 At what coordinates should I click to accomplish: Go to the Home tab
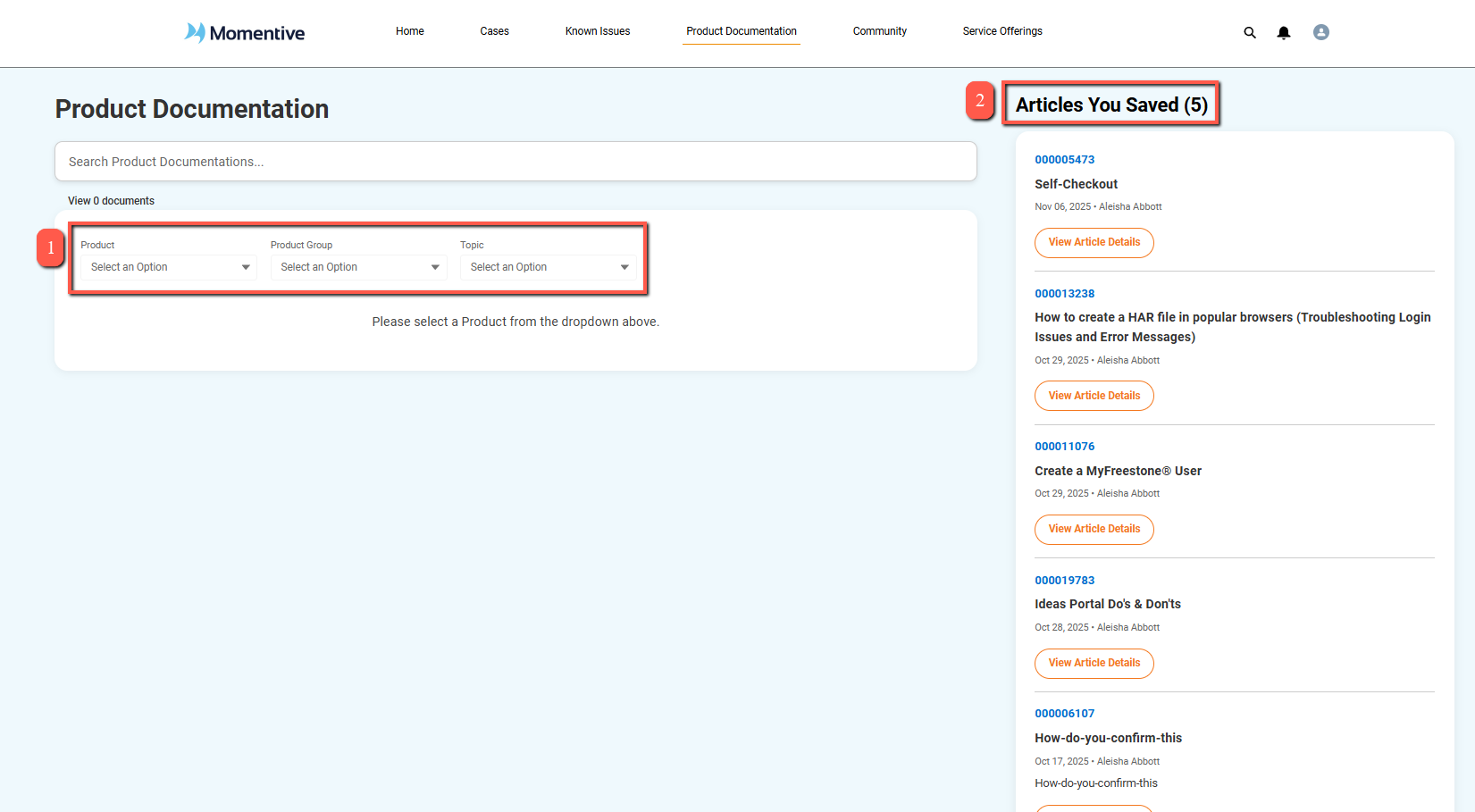tap(410, 31)
